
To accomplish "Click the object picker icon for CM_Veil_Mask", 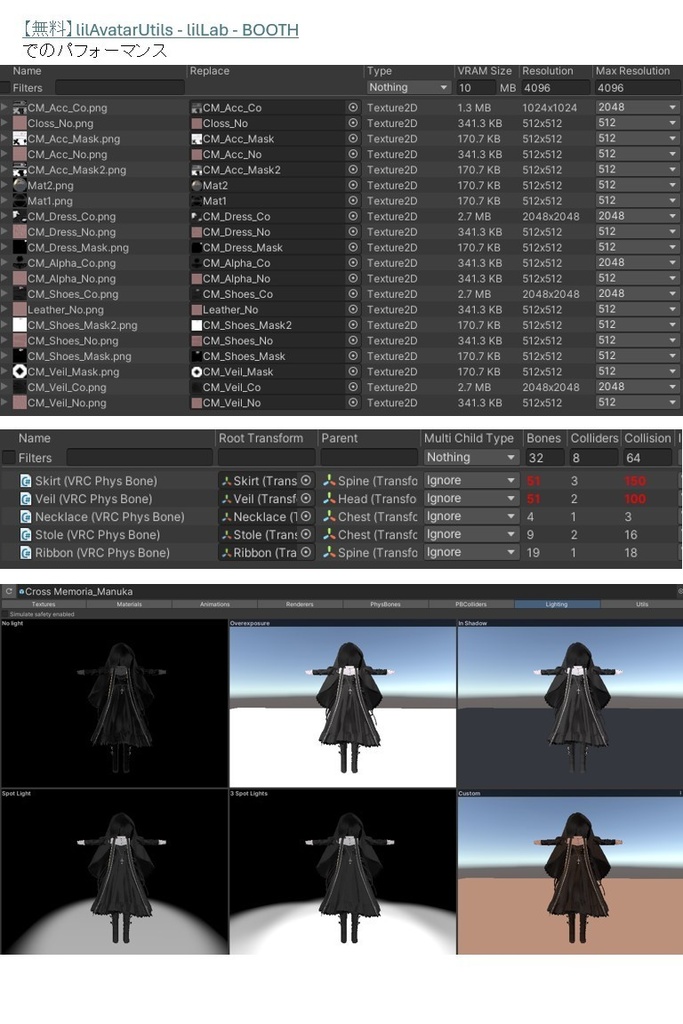I will click(353, 372).
